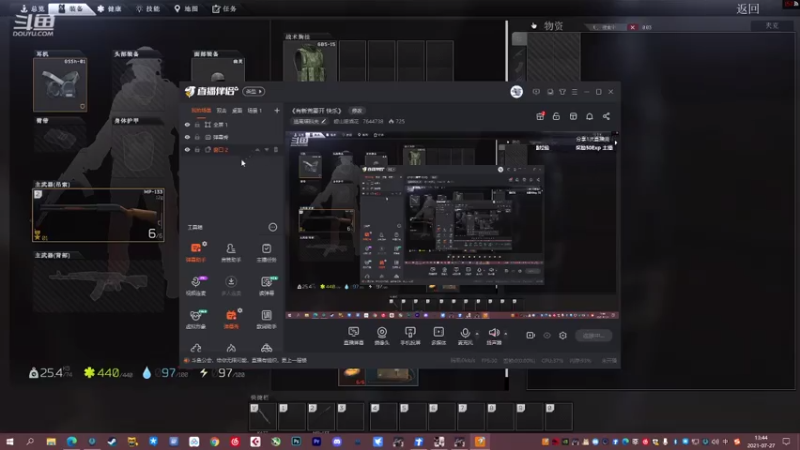
Task: Expand speaker options arrow
Action: pos(506,334)
